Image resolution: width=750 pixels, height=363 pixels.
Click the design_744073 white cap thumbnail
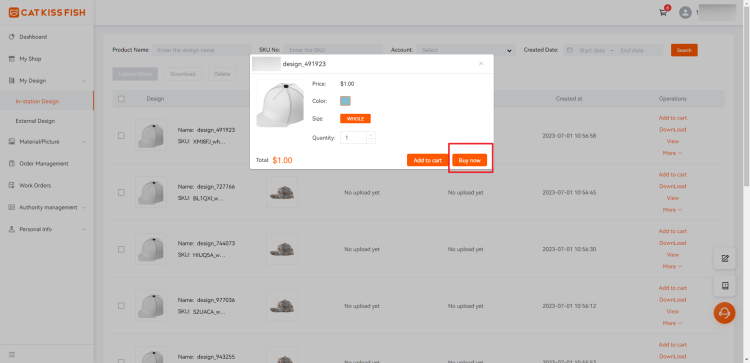tap(151, 249)
